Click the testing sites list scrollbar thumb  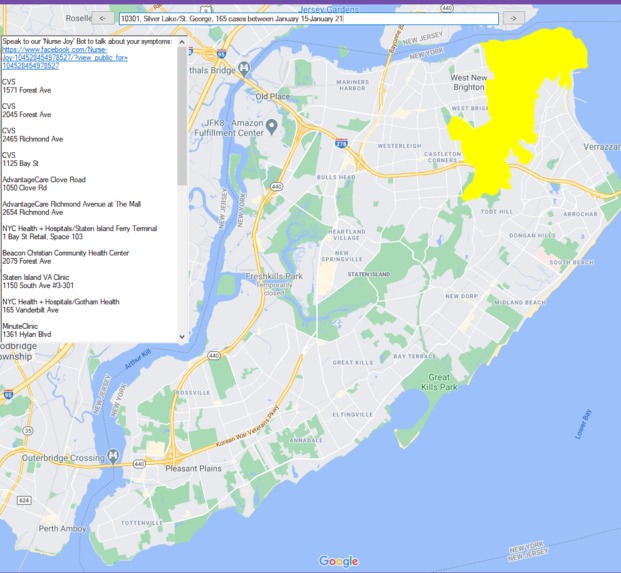(x=182, y=116)
